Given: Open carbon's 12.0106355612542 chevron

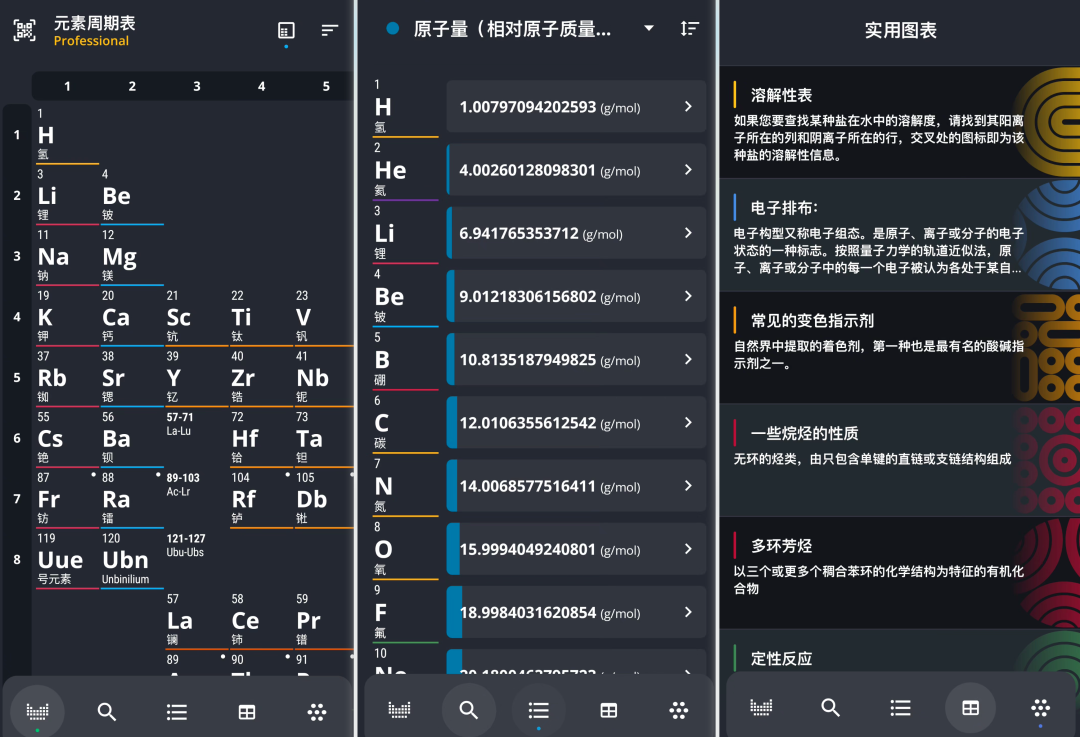Looking at the screenshot, I should coord(688,423).
